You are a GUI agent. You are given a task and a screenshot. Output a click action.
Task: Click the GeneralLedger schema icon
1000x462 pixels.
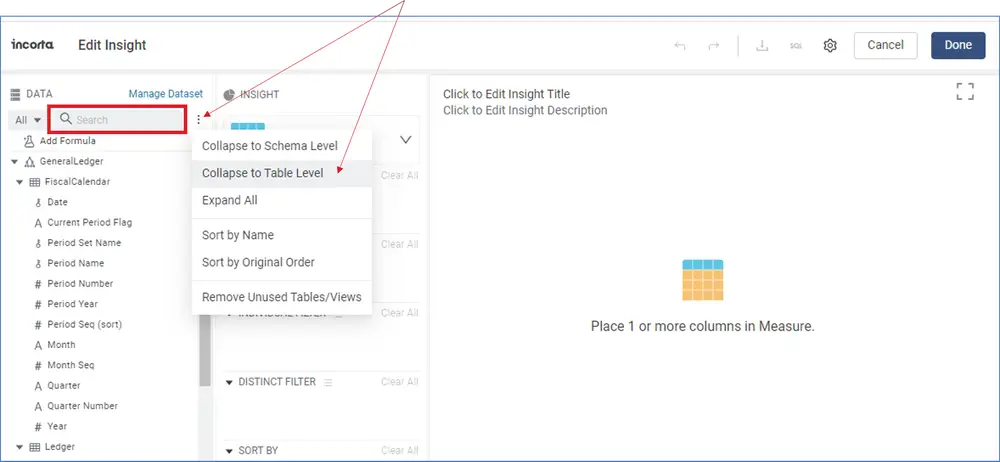point(29,161)
